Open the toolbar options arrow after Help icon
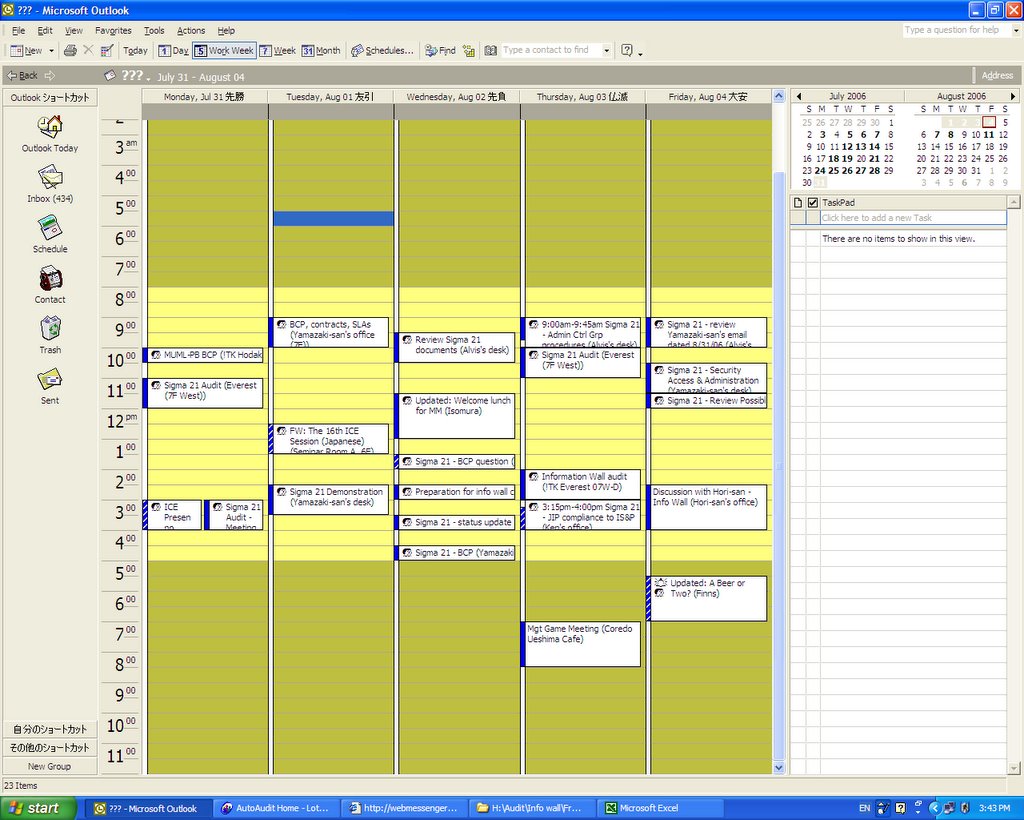Viewport: 1024px width, 820px height. 640,52
